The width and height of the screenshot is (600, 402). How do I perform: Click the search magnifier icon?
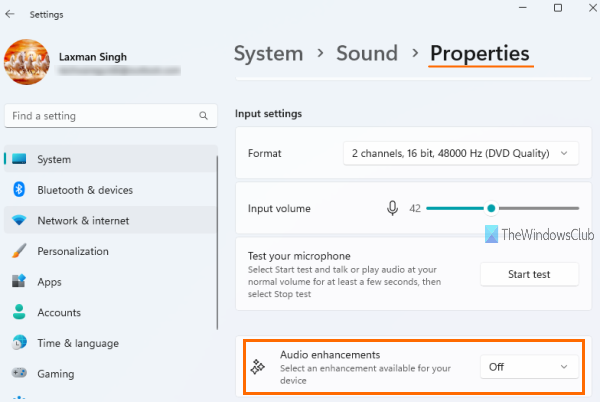point(204,116)
